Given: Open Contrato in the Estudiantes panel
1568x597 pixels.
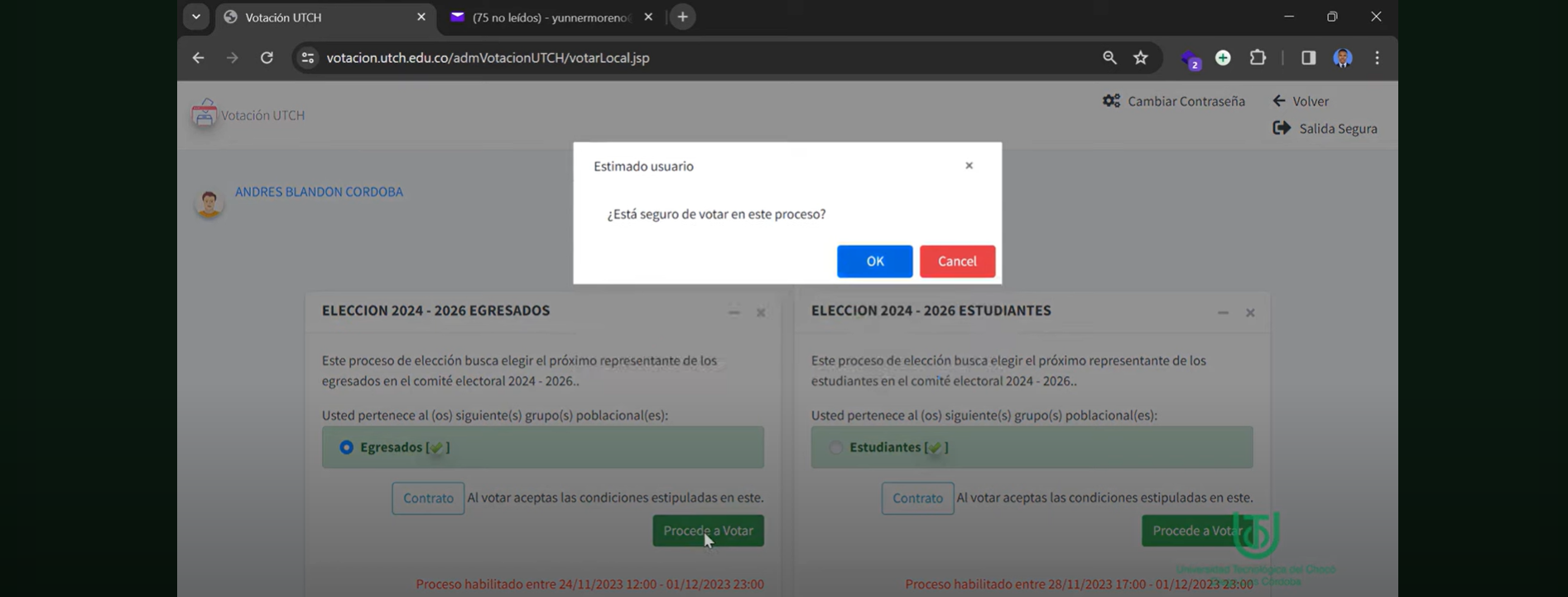Looking at the screenshot, I should coord(917,498).
